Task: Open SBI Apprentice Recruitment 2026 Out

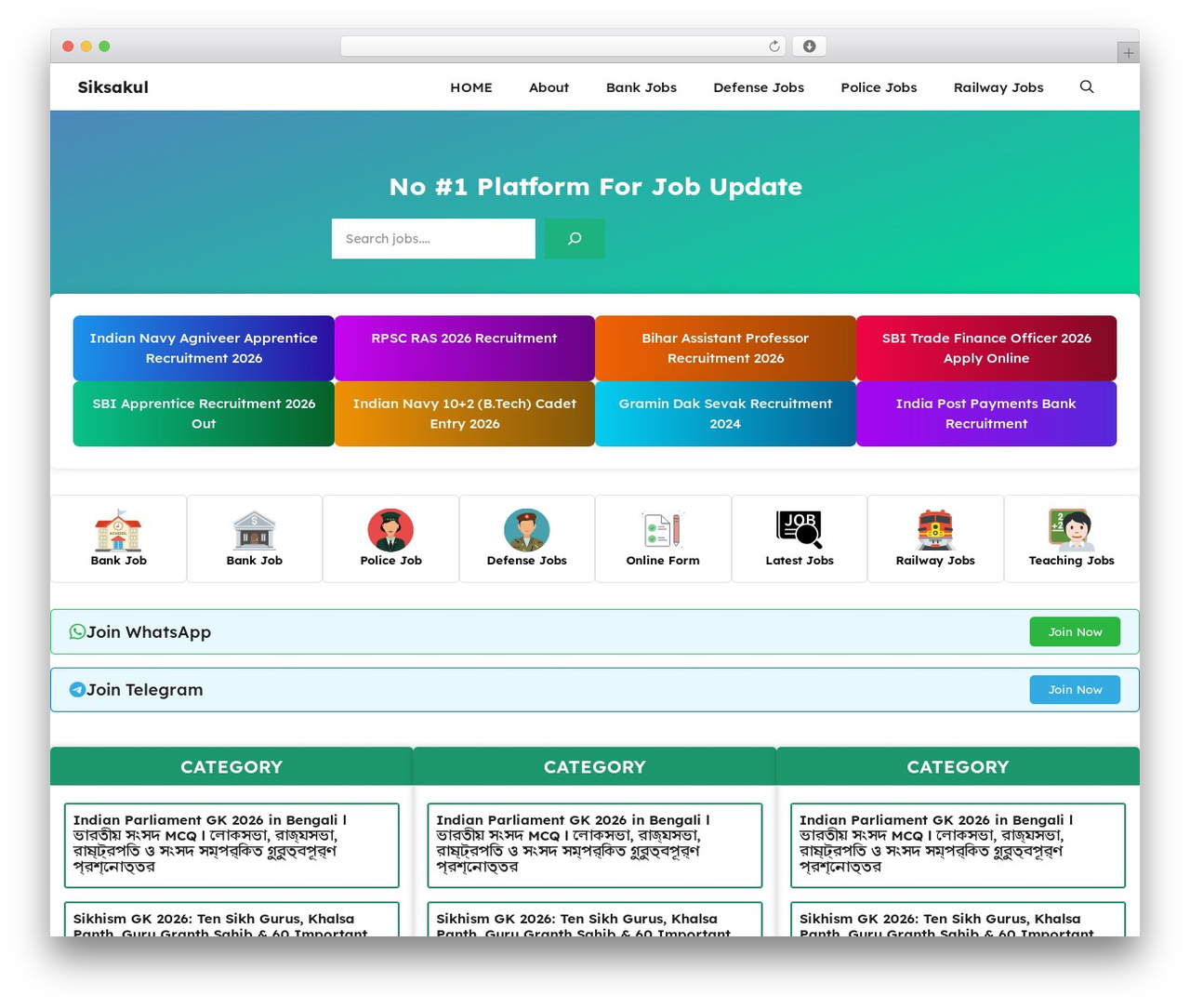Action: click(x=204, y=414)
